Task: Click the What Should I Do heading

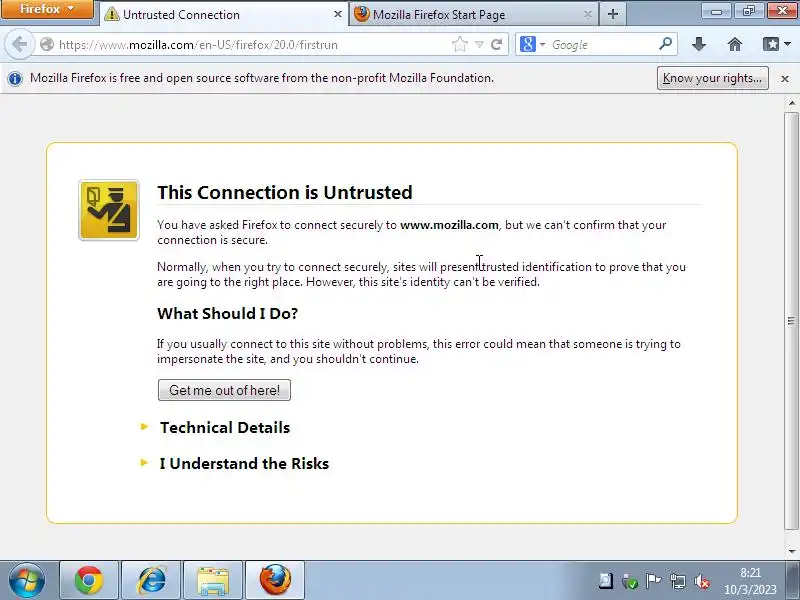Action: tap(227, 313)
